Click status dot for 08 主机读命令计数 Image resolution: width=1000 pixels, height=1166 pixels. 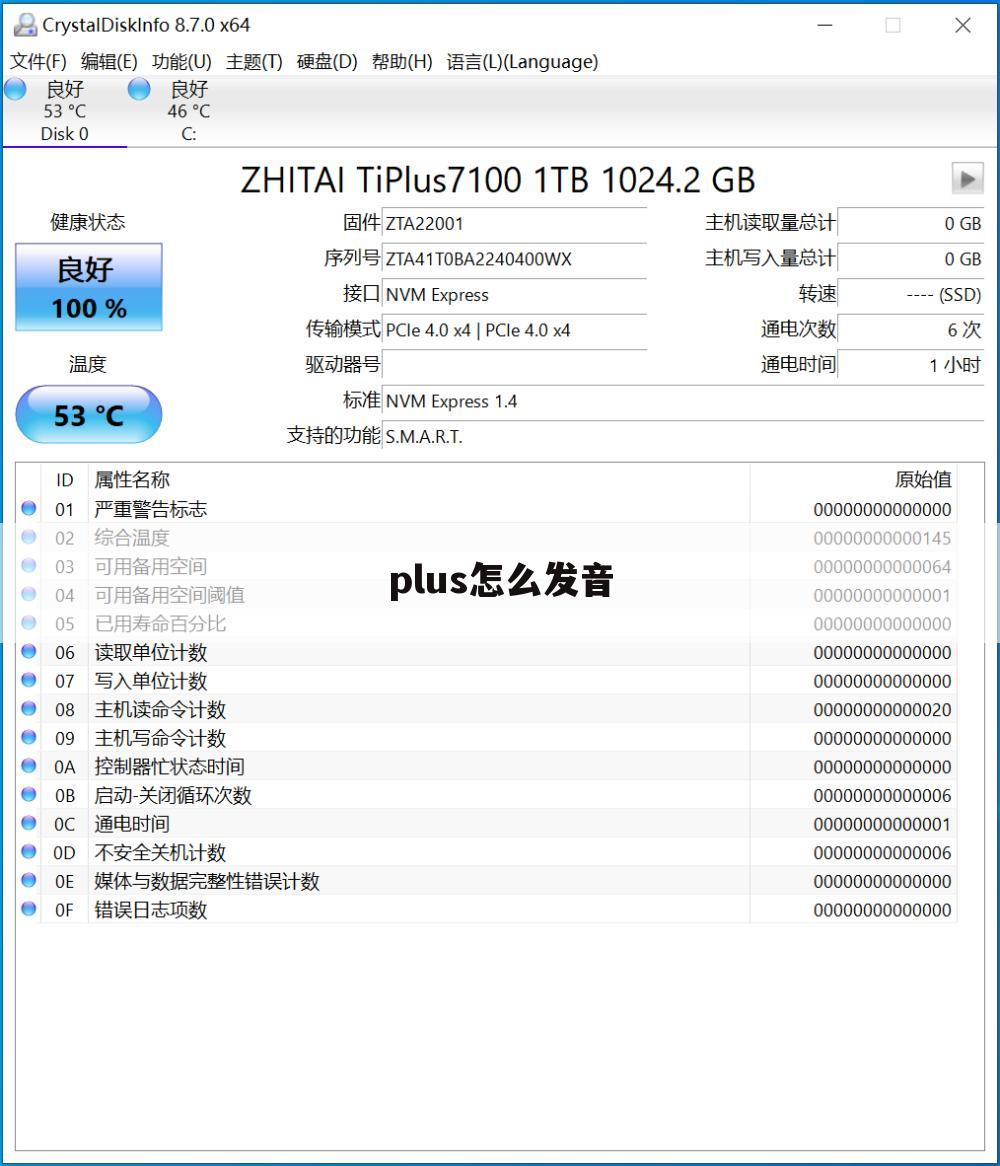(29, 709)
